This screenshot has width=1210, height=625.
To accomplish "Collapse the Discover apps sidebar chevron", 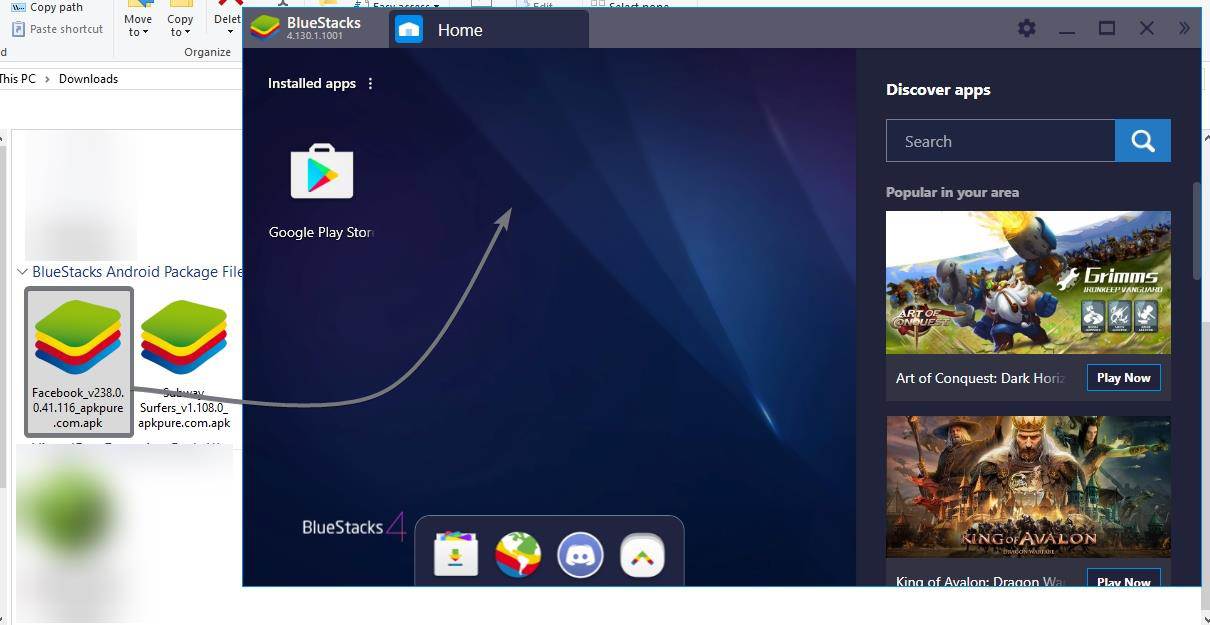I will click(x=1184, y=28).
